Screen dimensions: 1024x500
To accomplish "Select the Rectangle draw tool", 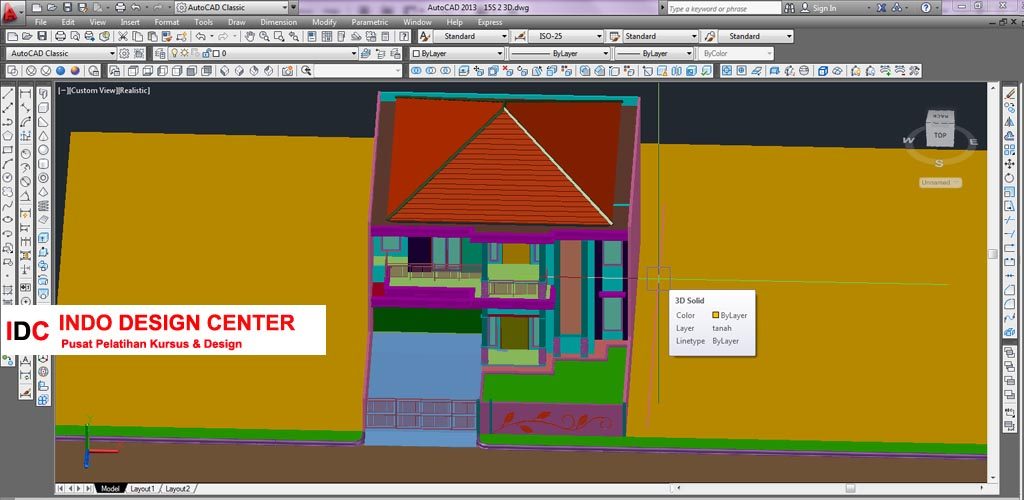I will [x=8, y=149].
